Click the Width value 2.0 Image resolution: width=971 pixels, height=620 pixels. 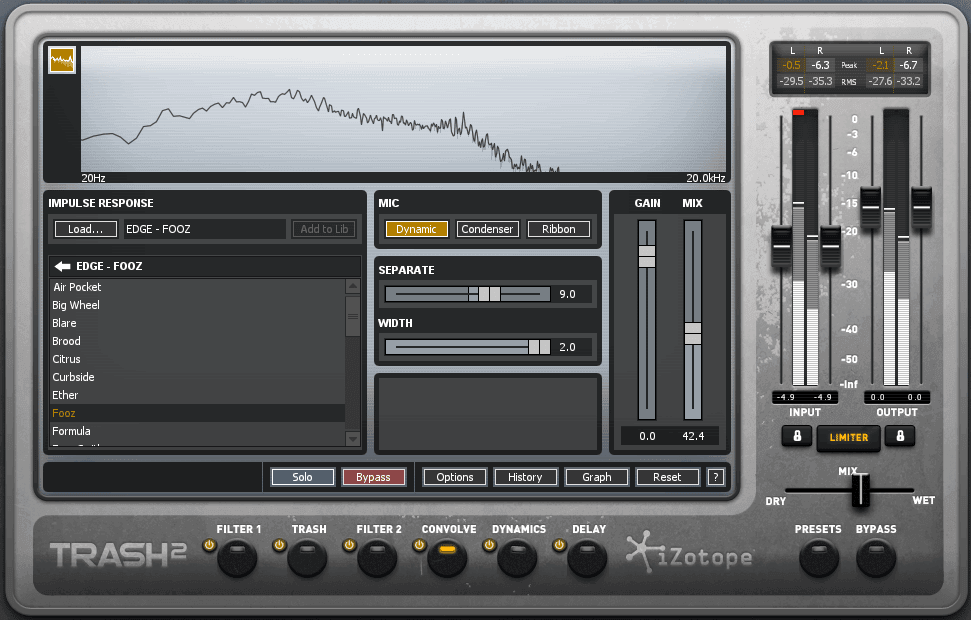point(567,347)
